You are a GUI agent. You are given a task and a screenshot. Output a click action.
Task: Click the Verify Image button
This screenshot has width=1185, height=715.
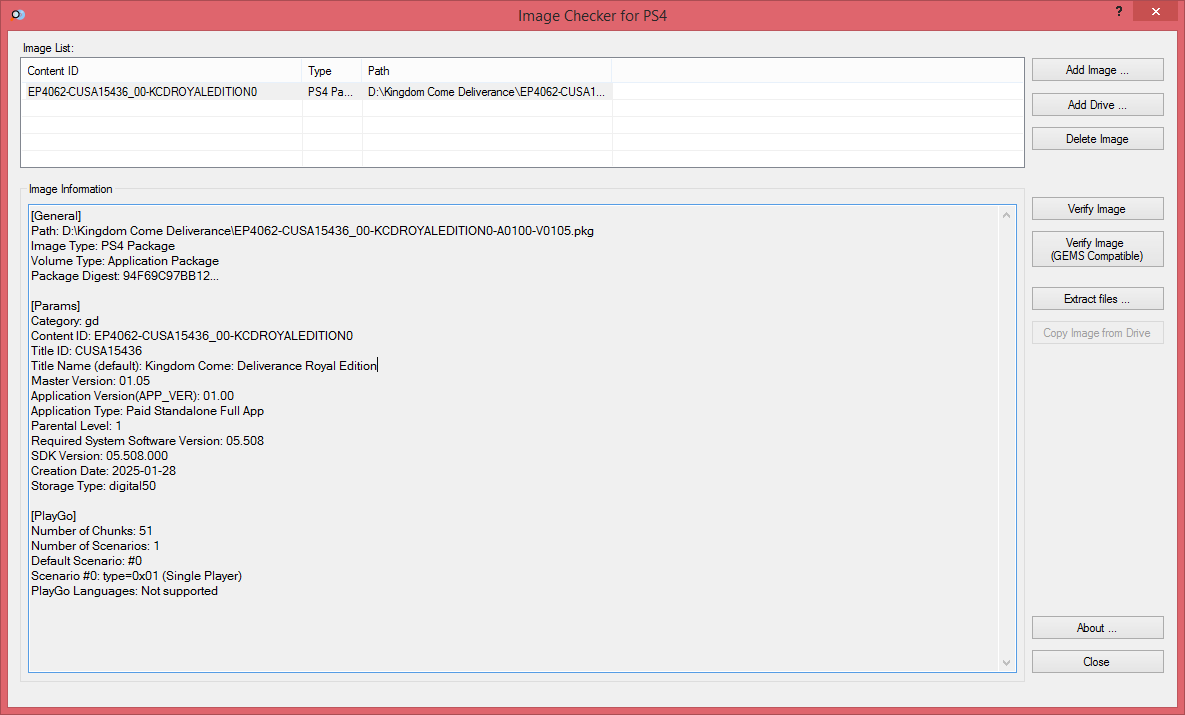(1097, 209)
